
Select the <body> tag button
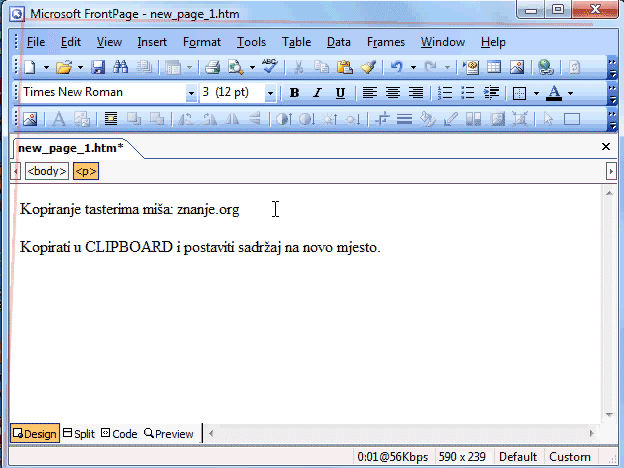coord(47,171)
